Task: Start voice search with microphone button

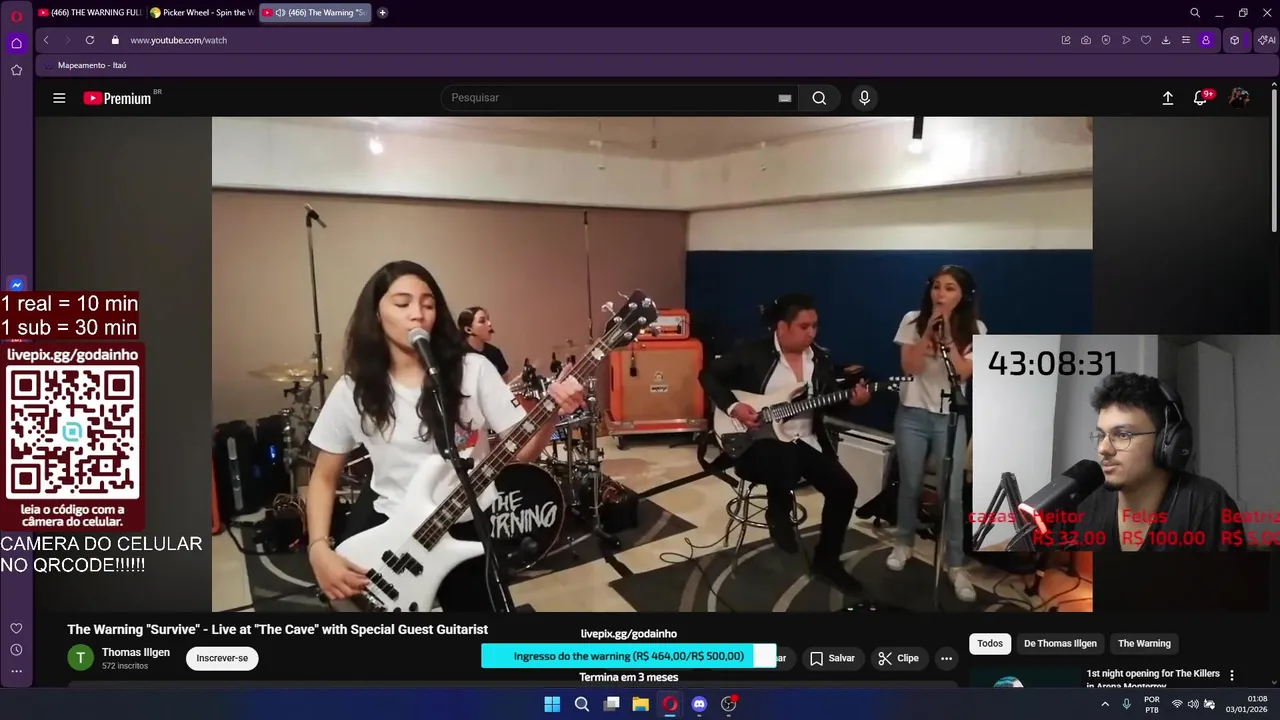Action: point(864,98)
